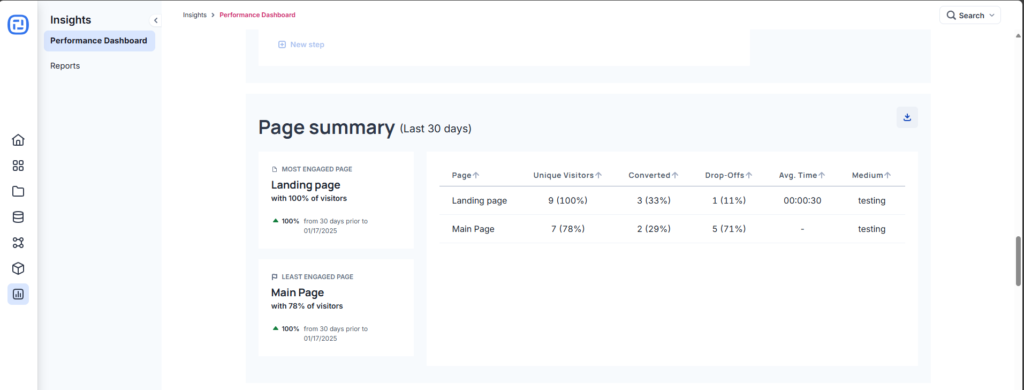Sort table by Avg. Time column
The image size is (1024, 390).
pyautogui.click(x=822, y=175)
